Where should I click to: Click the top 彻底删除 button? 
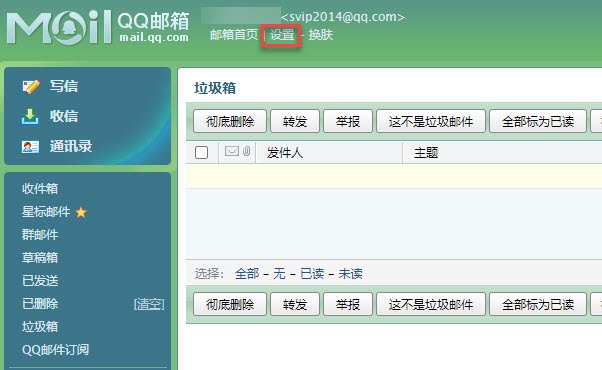click(x=230, y=121)
